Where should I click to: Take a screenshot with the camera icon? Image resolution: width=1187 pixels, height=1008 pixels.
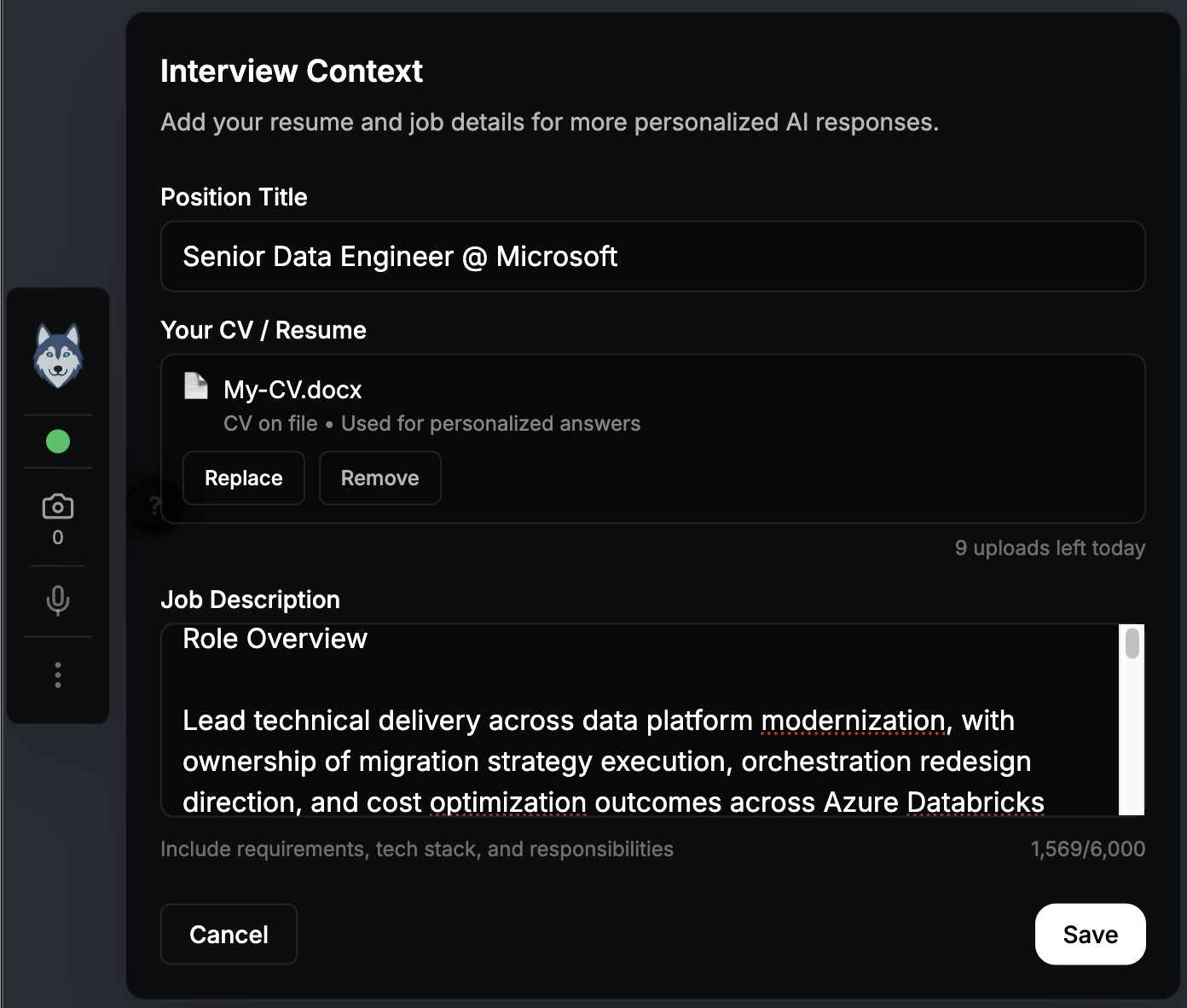pyautogui.click(x=58, y=507)
